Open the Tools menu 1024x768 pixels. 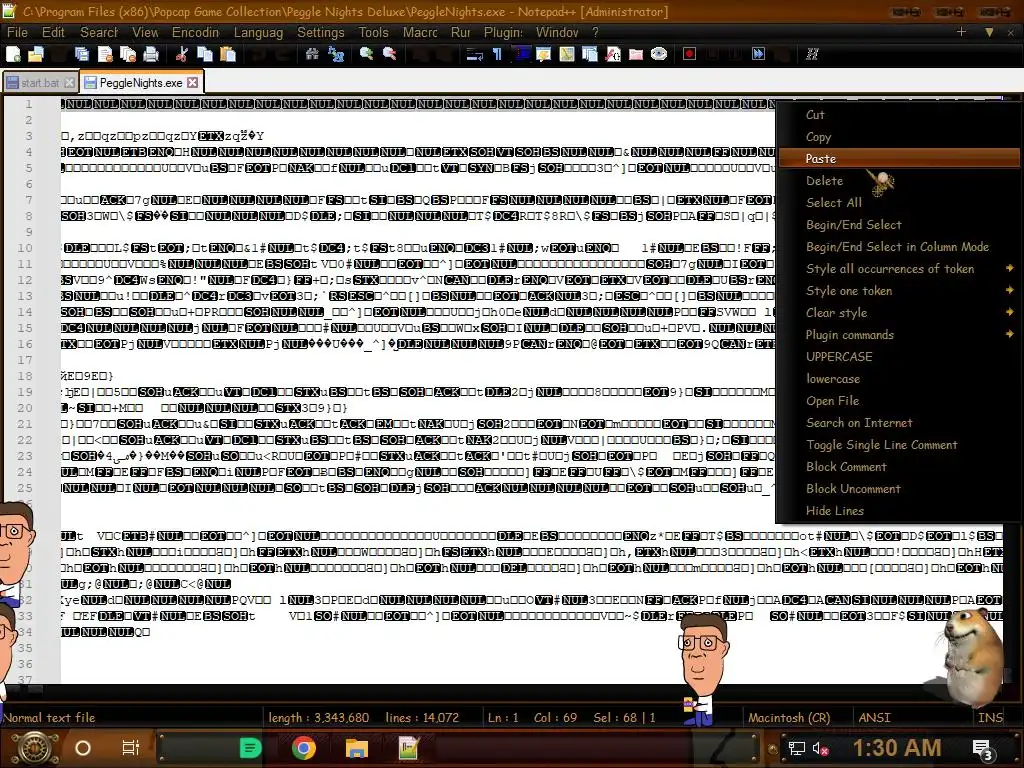click(x=374, y=32)
